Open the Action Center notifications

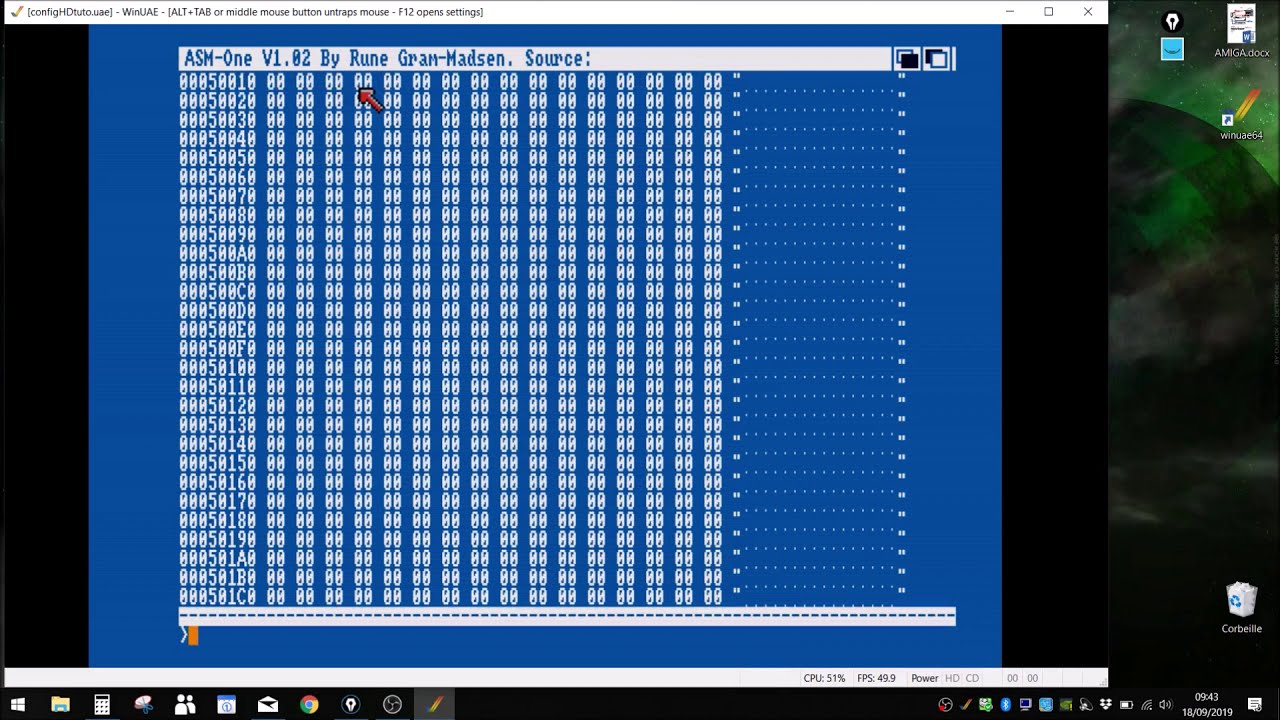pyautogui.click(x=1255, y=705)
